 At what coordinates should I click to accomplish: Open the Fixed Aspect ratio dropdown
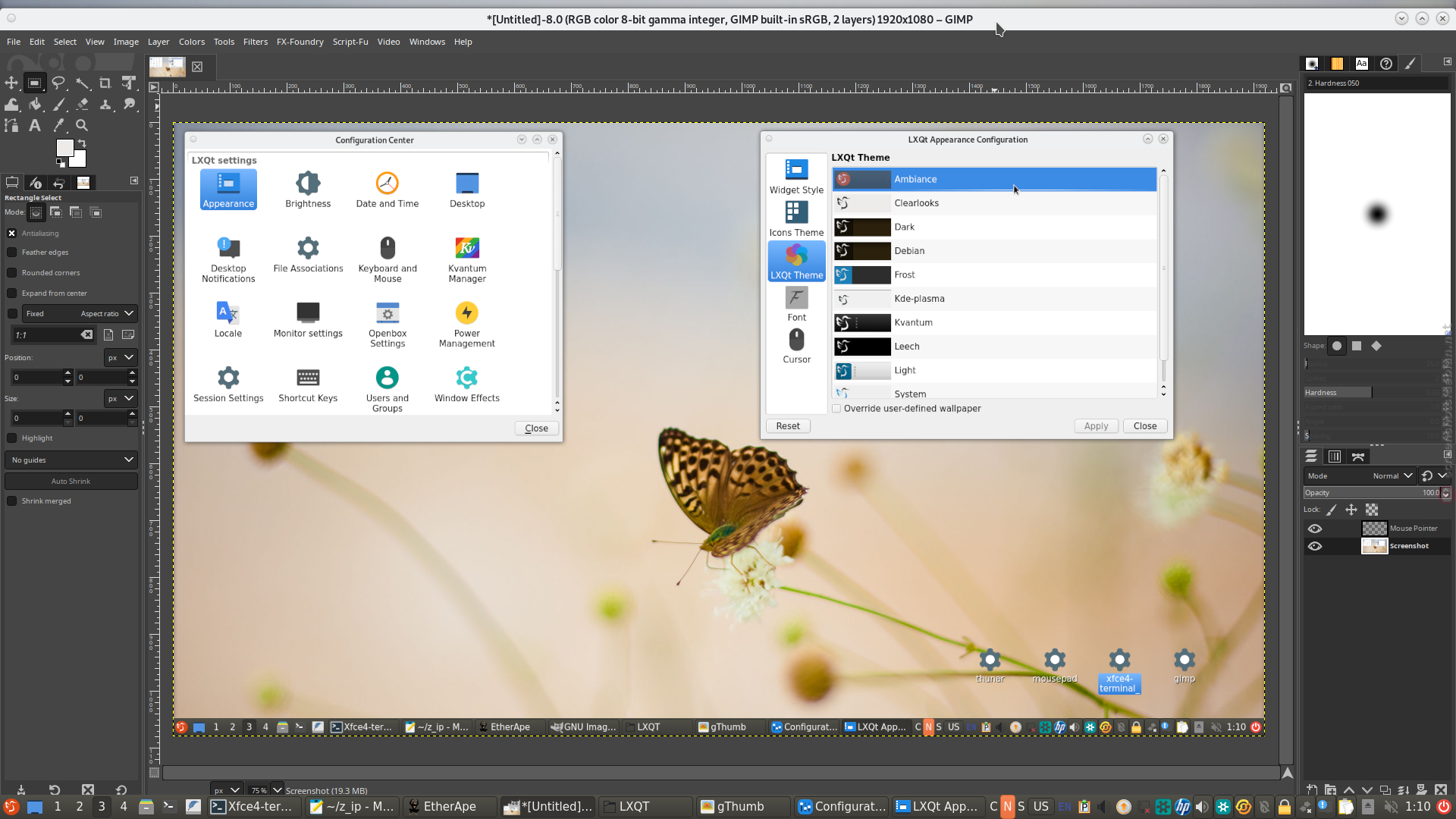pos(80,314)
